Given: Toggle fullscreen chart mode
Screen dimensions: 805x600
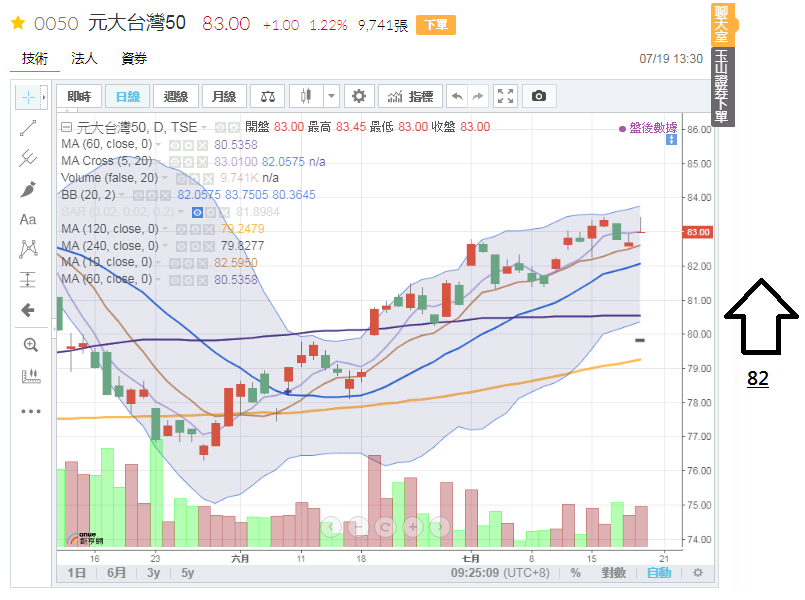Looking at the screenshot, I should pos(505,96).
